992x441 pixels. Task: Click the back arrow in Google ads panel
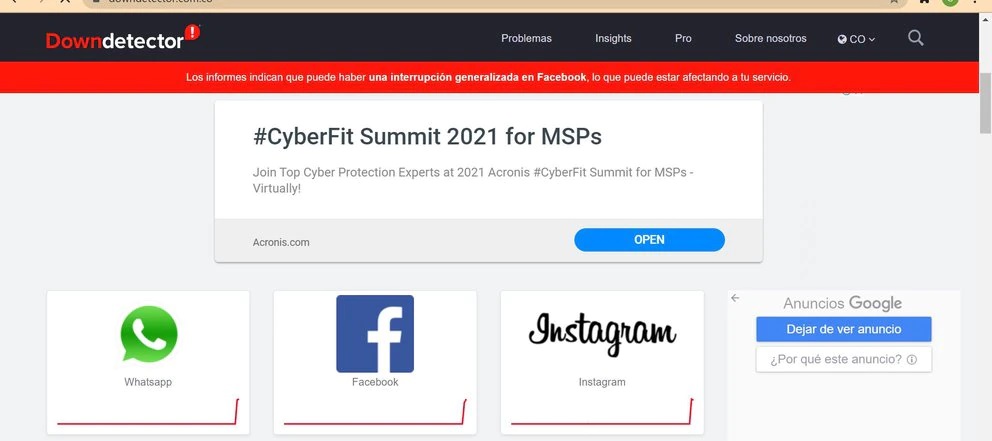click(x=735, y=298)
